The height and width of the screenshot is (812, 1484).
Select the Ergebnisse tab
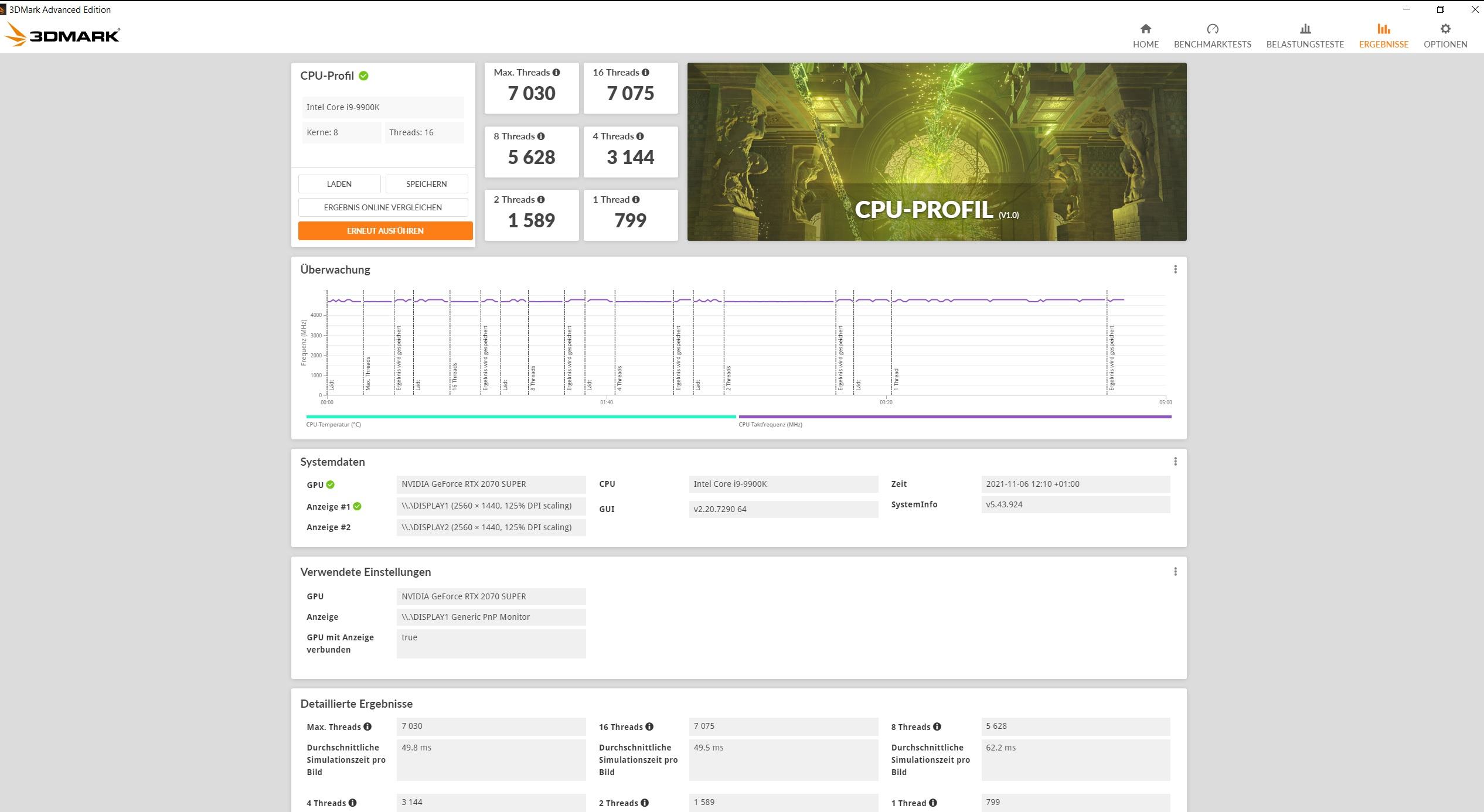click(1383, 36)
